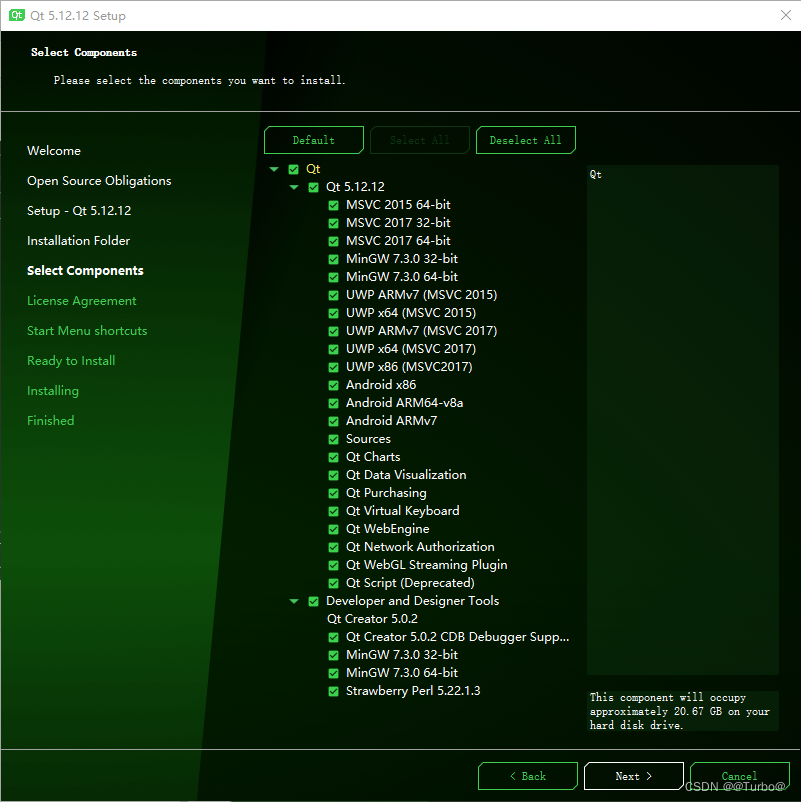
Task: Uncheck Developer and Designer Tools checkbox
Action: (x=314, y=602)
